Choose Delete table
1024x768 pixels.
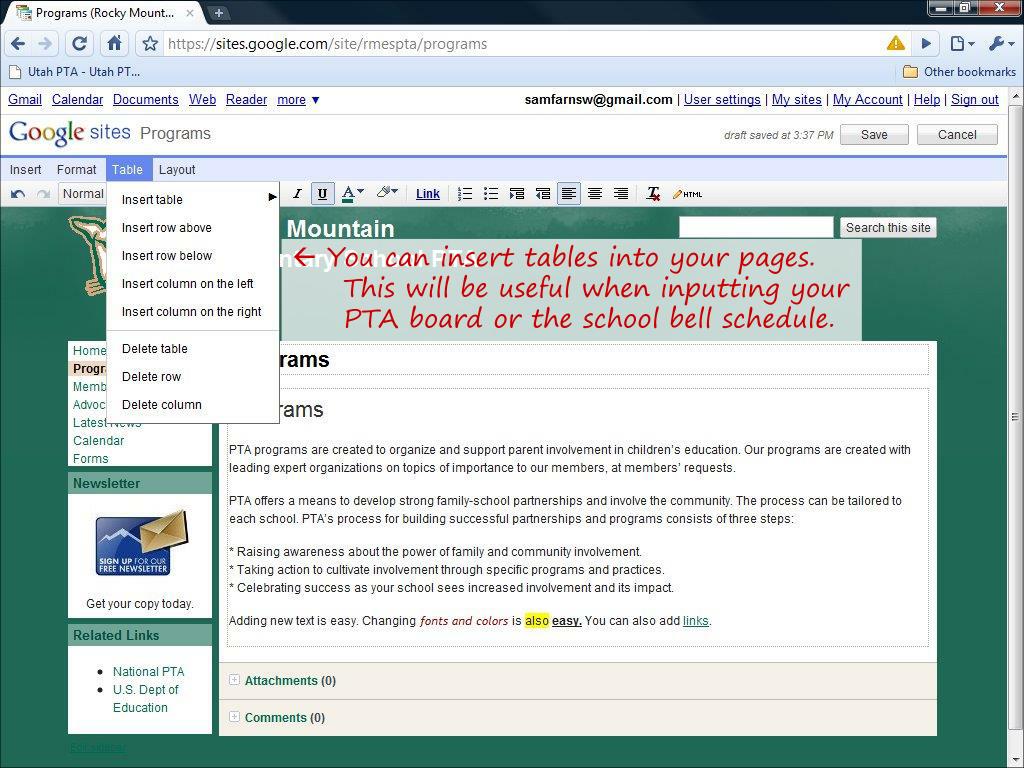point(193,348)
